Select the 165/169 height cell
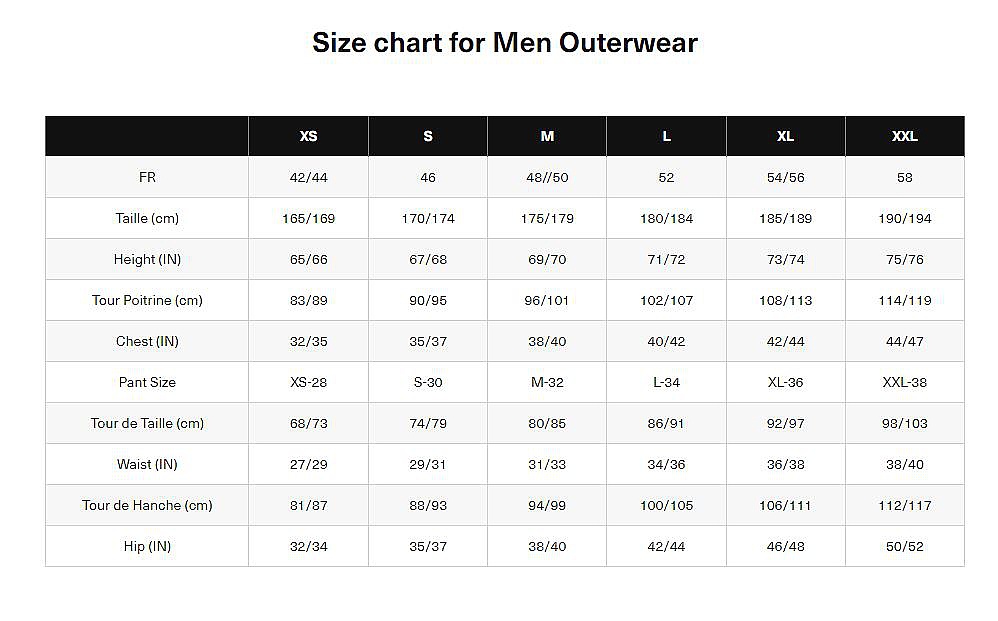Viewport: 998px width, 621px height. 308,218
